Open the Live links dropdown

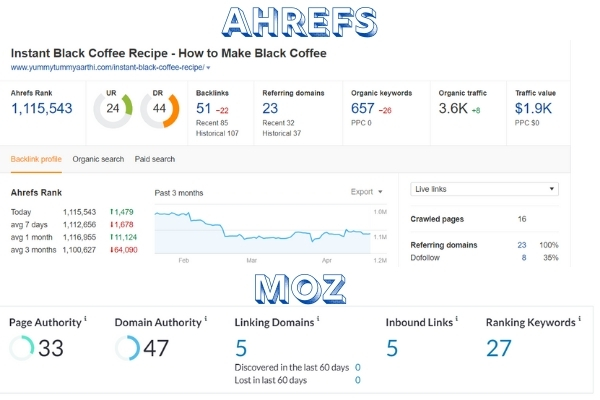coord(484,189)
